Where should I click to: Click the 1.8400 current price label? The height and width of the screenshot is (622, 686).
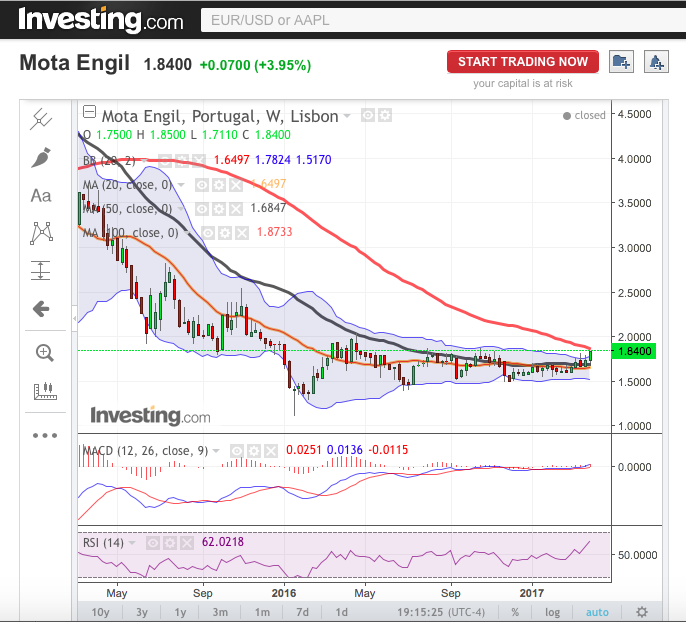click(634, 351)
